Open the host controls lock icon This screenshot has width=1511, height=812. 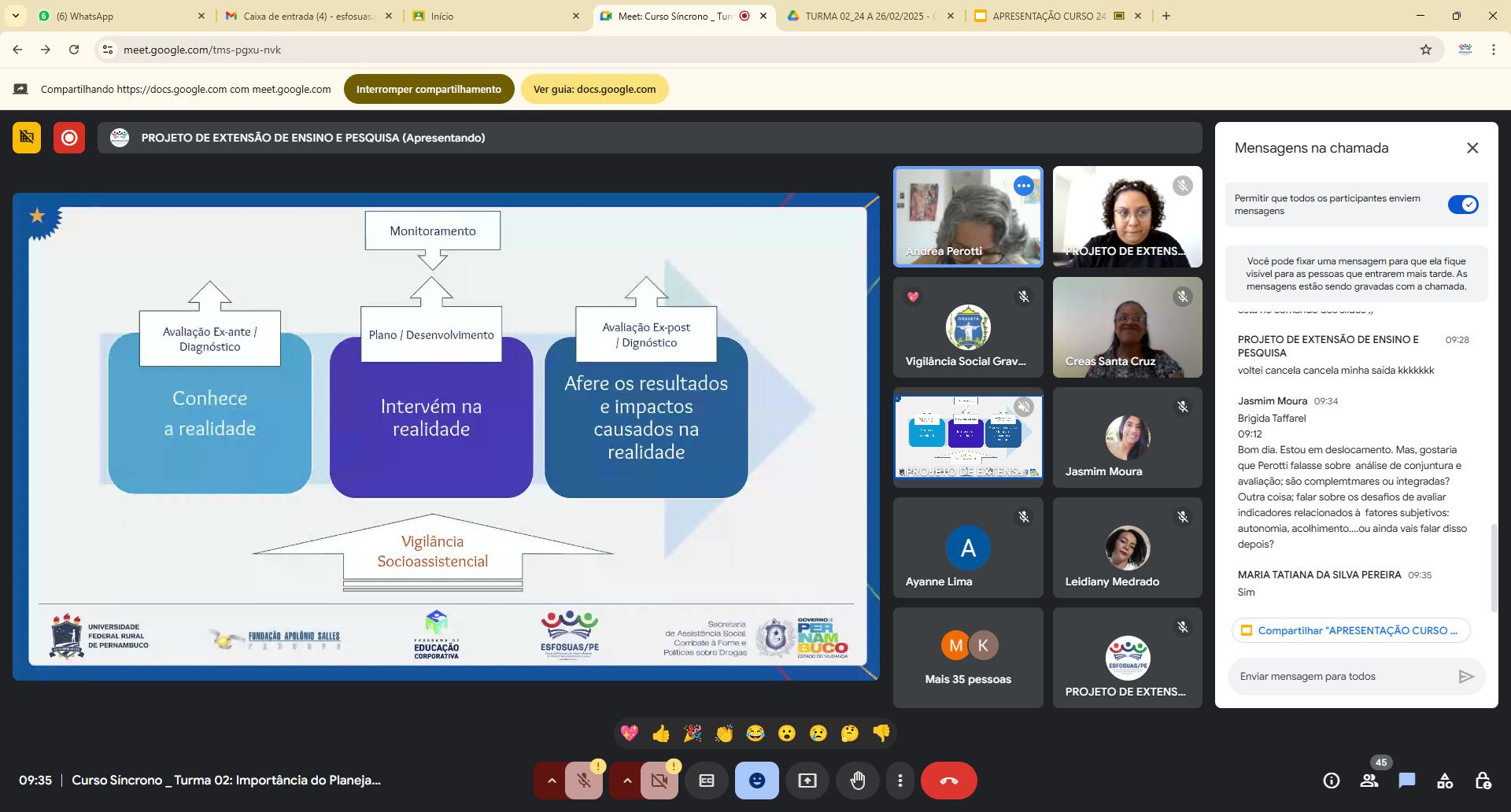(x=1483, y=781)
